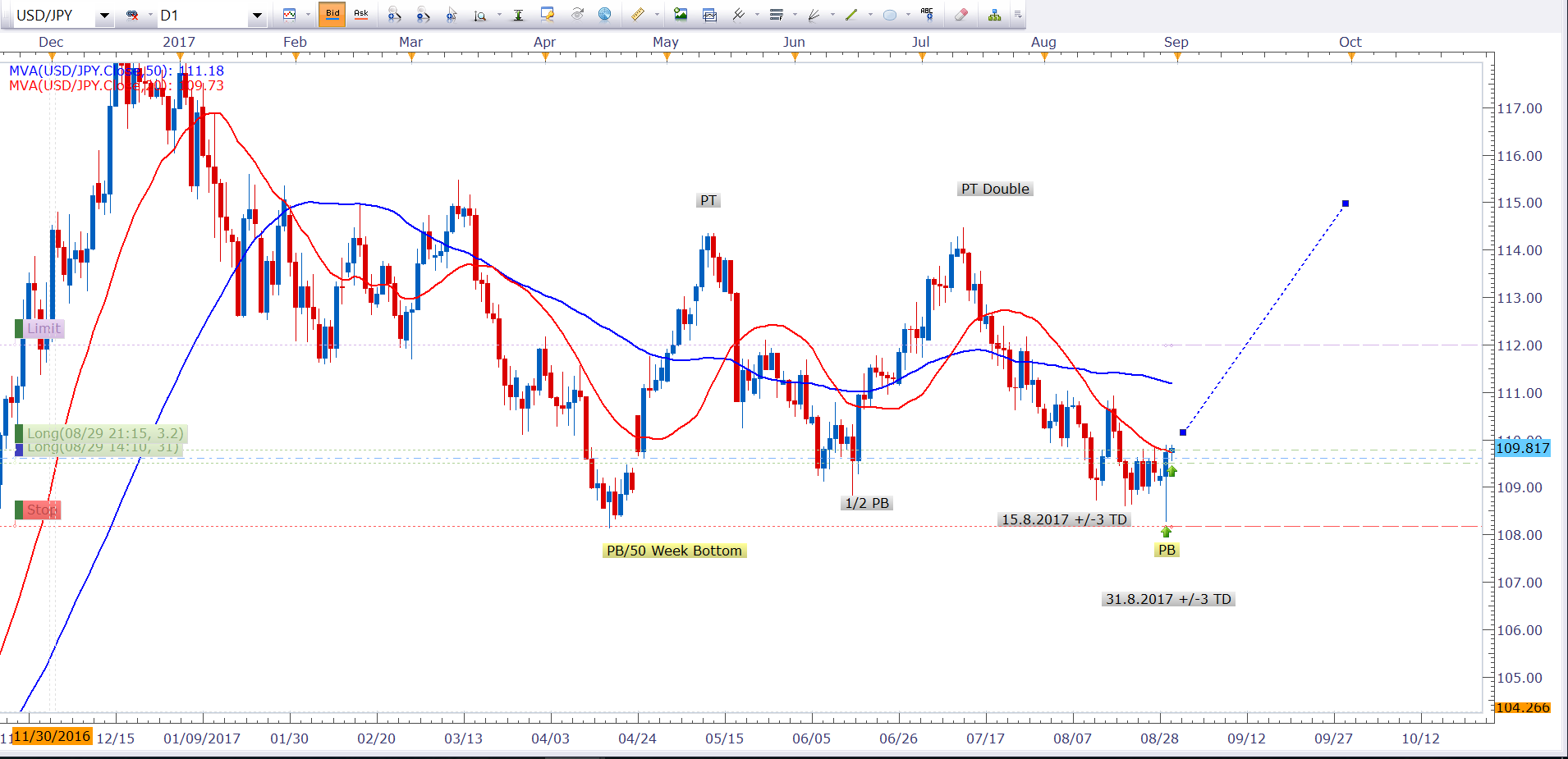Click the PT Double chart annotation
This screenshot has width=1568, height=759.
pyautogui.click(x=994, y=189)
